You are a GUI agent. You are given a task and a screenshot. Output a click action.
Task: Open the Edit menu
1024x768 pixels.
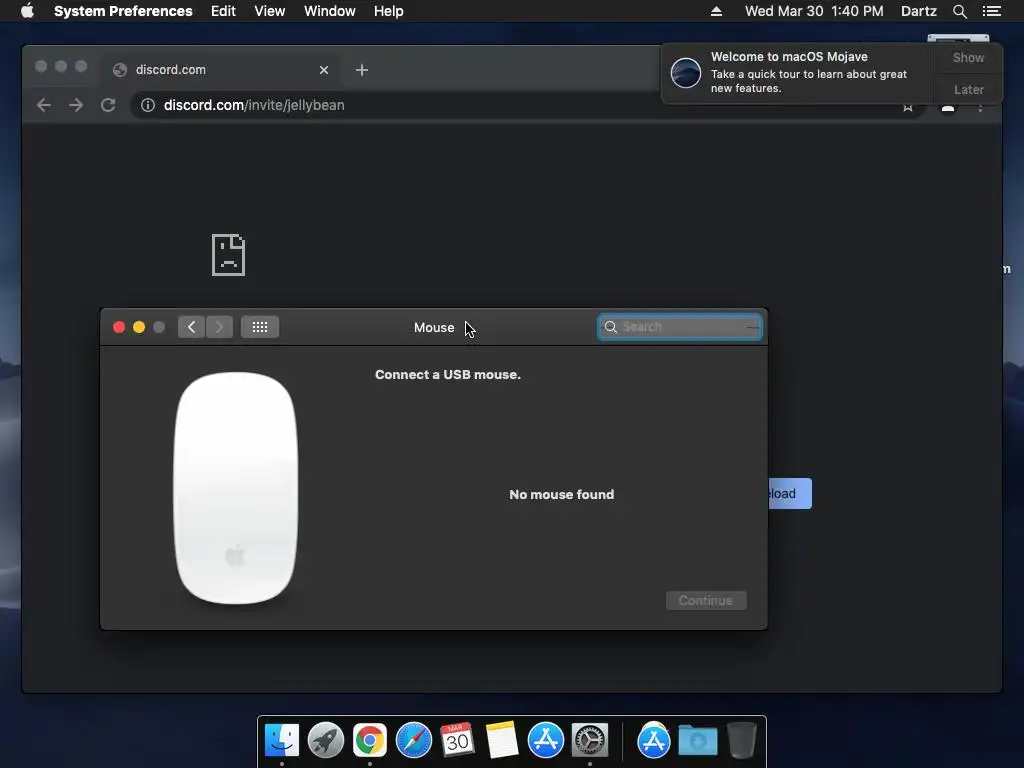[x=223, y=11]
